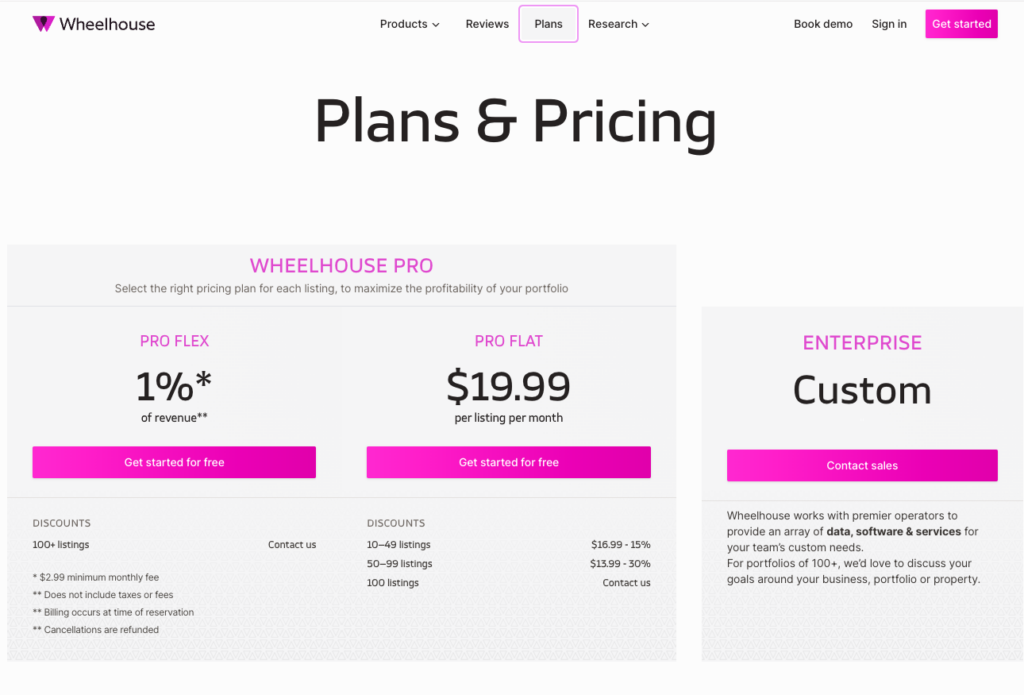Click the PRO FLAT plan title
Screen dimensions: 1024x695
point(508,341)
